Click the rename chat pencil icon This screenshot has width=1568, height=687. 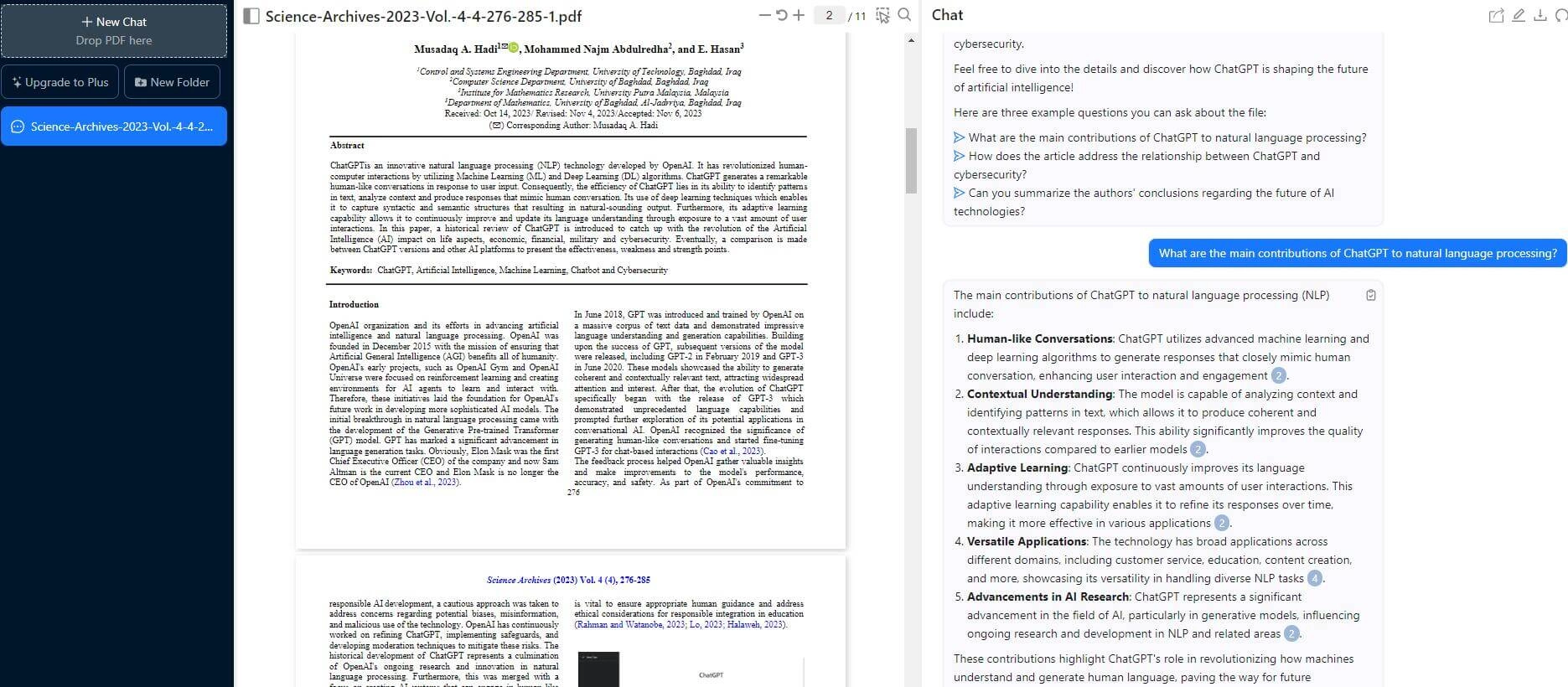[x=1519, y=15]
